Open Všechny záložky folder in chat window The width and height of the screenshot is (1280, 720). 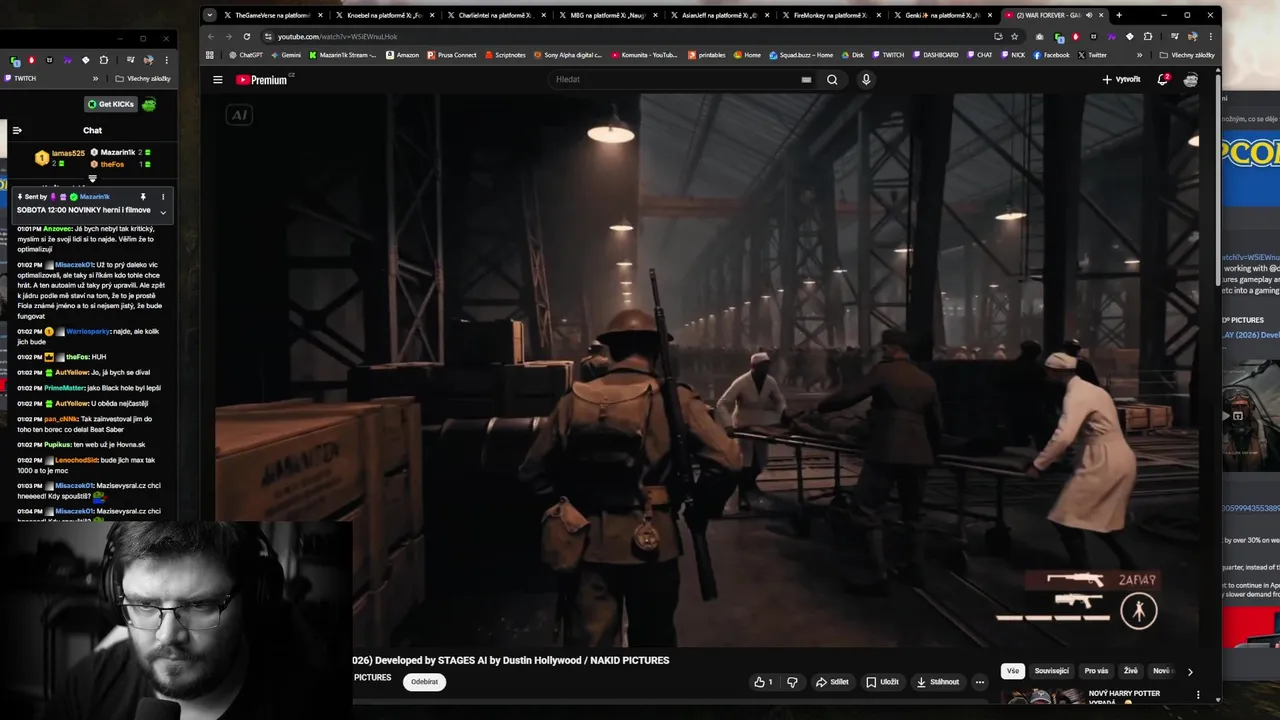point(143,78)
